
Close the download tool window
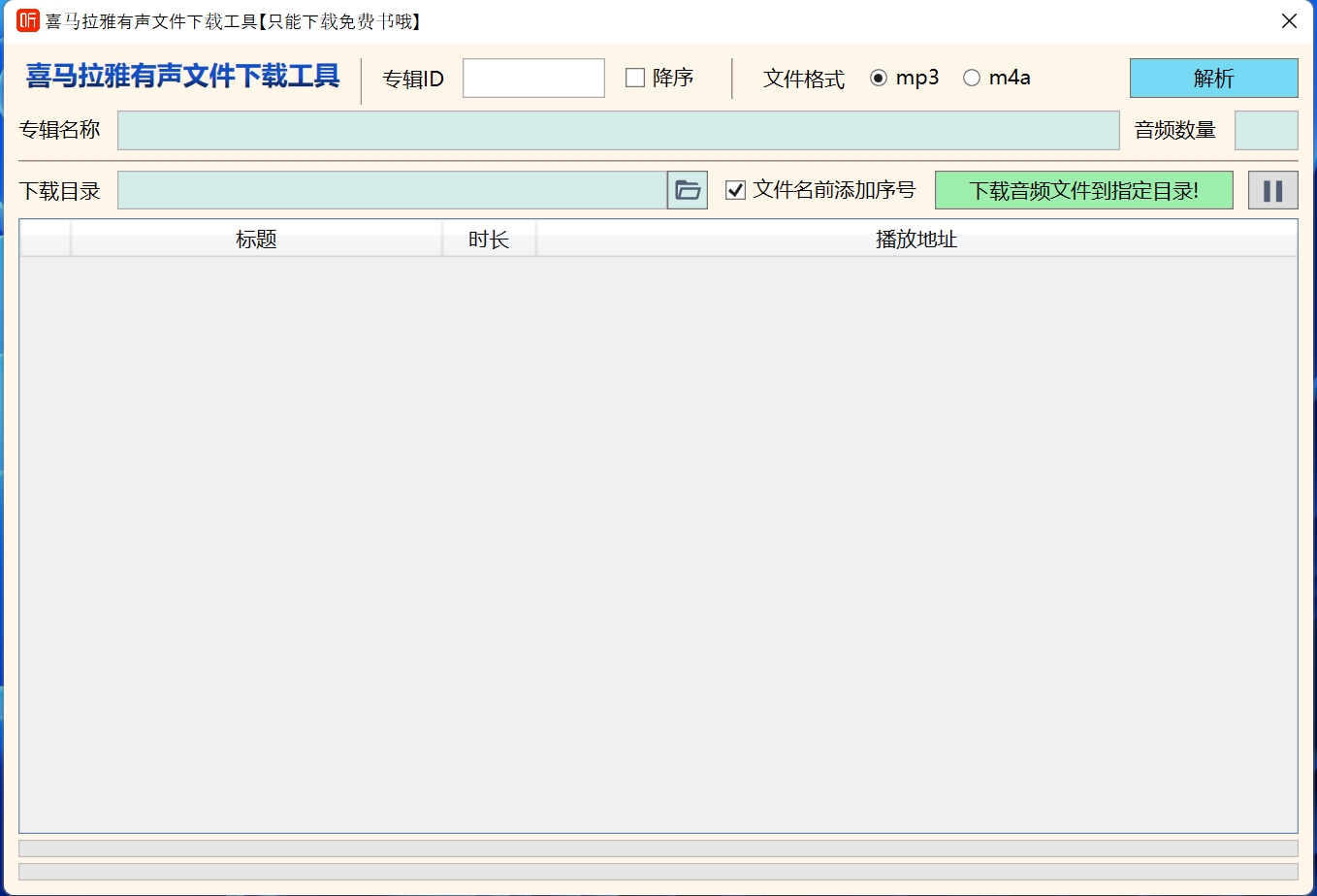tap(1289, 20)
